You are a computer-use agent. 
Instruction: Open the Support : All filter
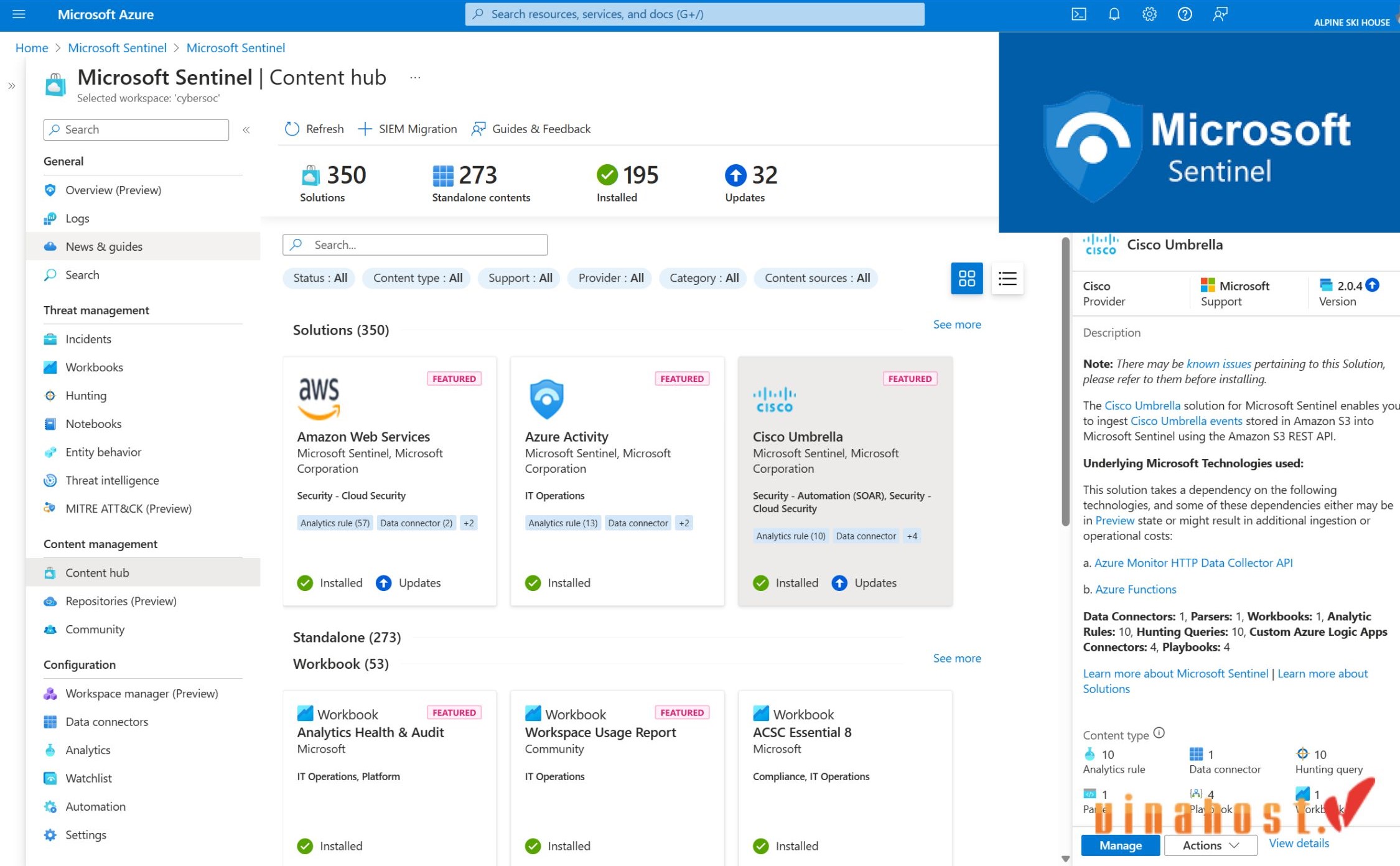point(520,278)
